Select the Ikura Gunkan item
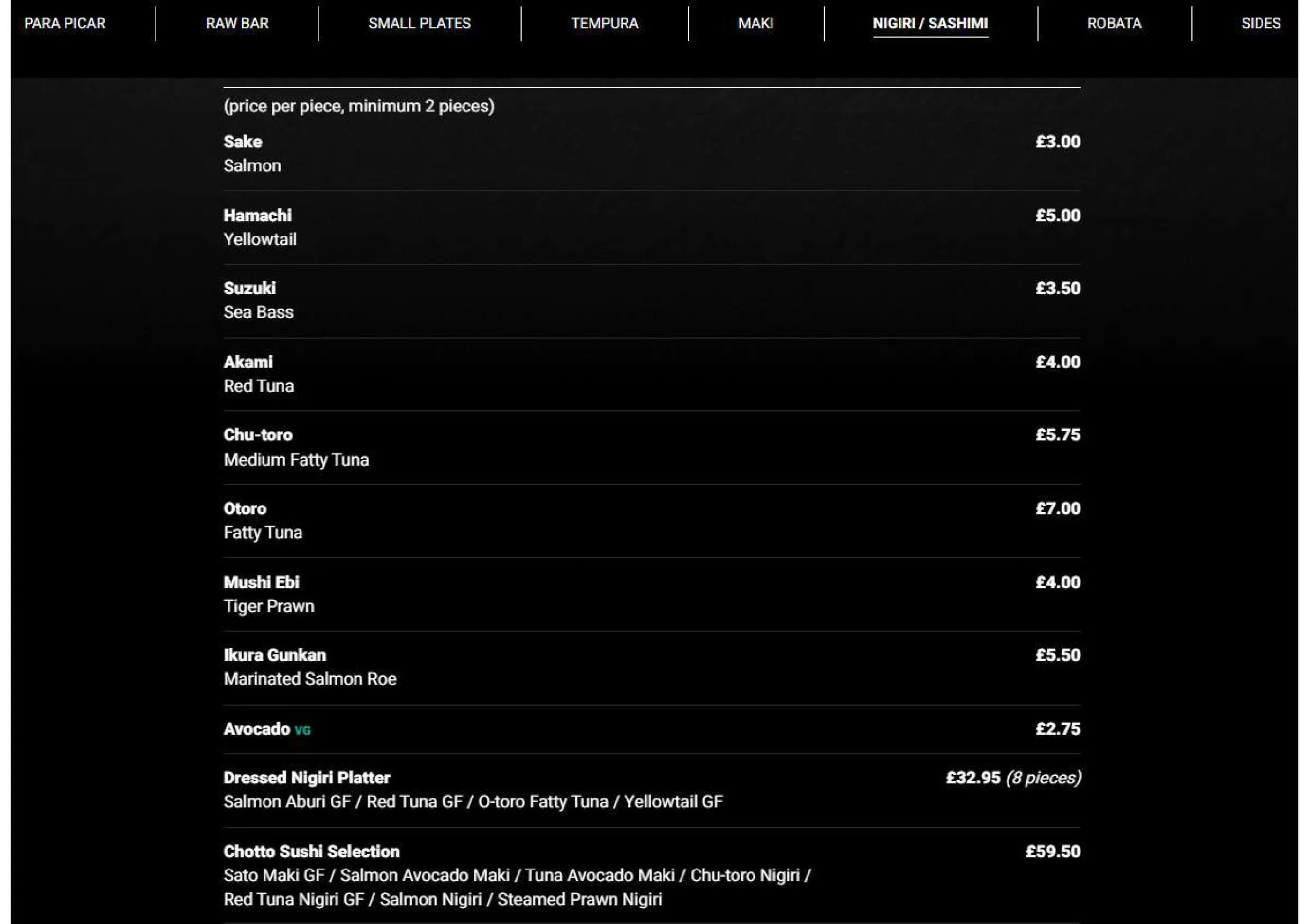1308x924 pixels. coord(652,667)
